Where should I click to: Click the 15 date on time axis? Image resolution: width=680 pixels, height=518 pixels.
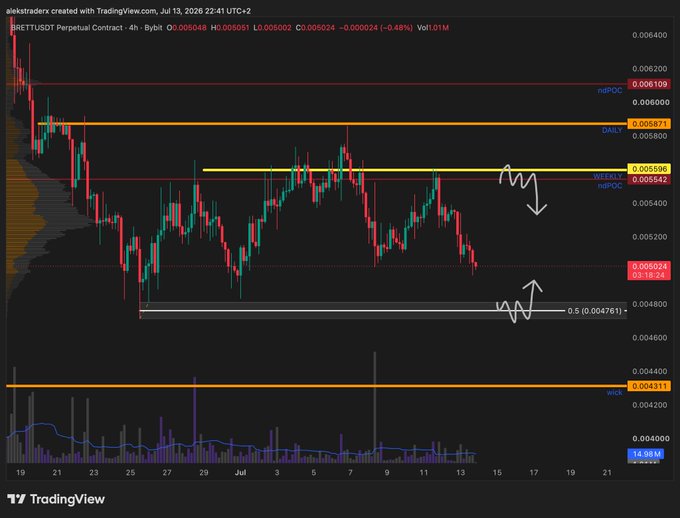pos(497,472)
